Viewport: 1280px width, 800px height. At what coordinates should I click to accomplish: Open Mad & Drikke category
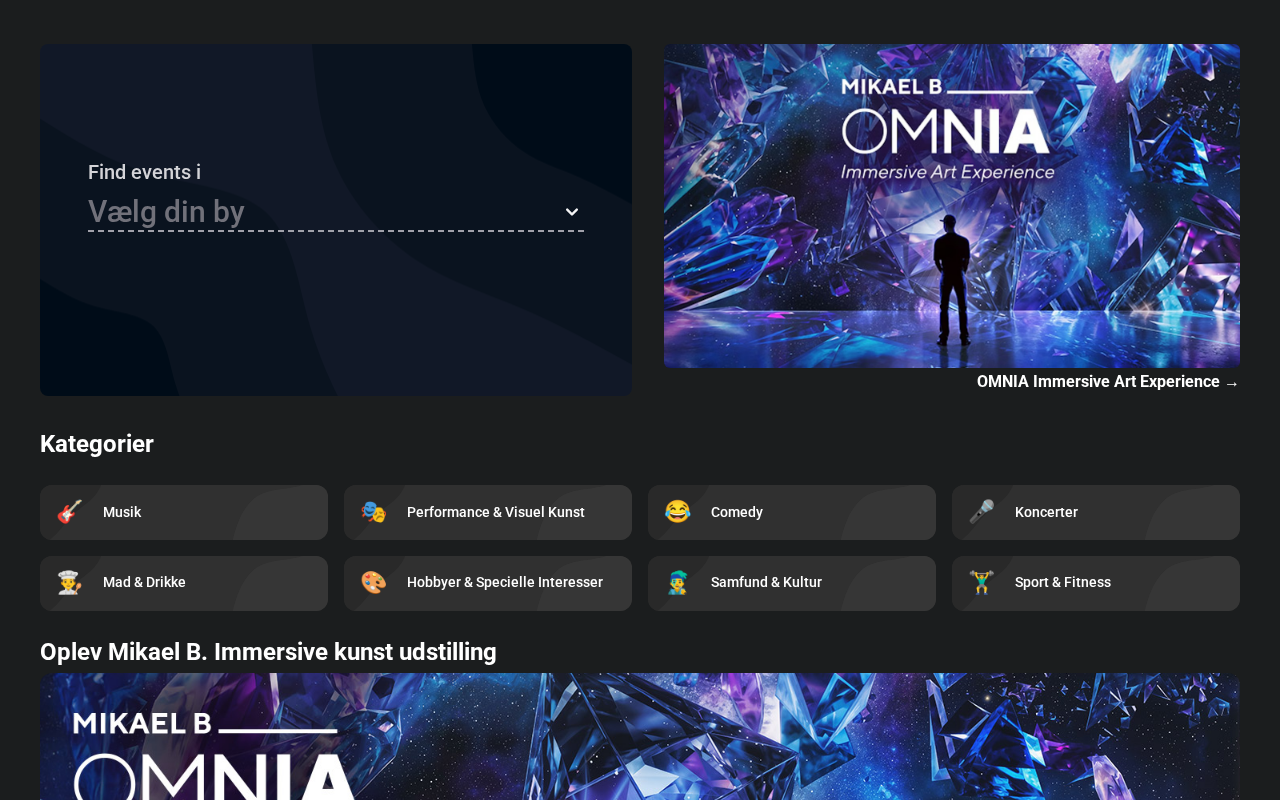click(184, 583)
